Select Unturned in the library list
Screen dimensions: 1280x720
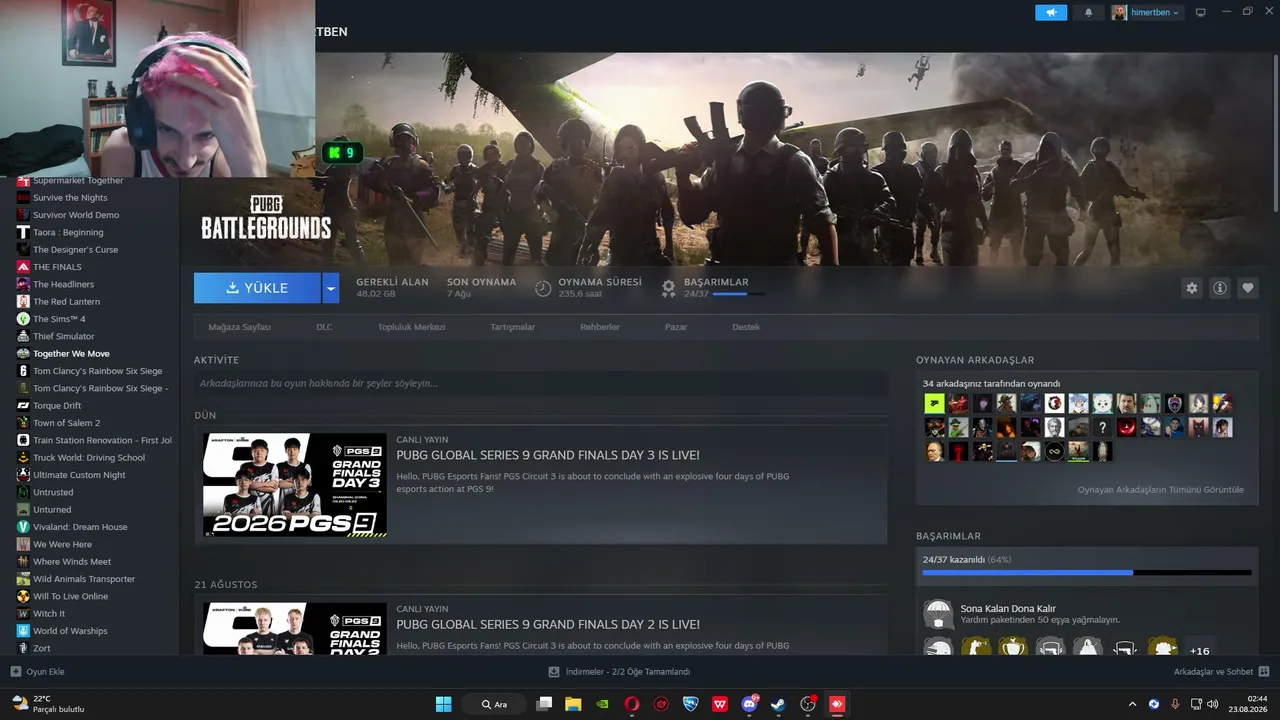[x=52, y=510]
